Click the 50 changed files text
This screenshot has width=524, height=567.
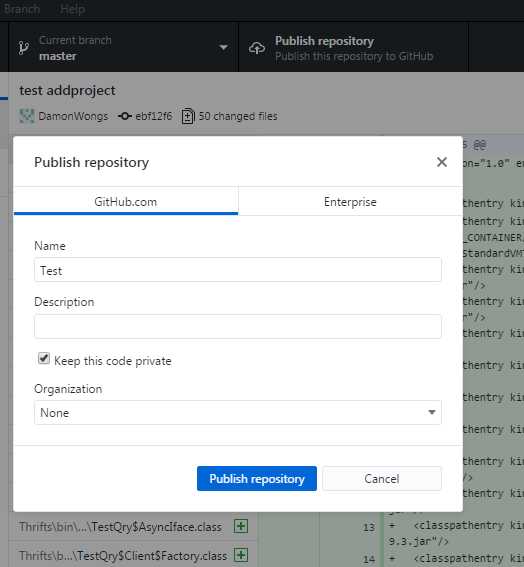(238, 116)
